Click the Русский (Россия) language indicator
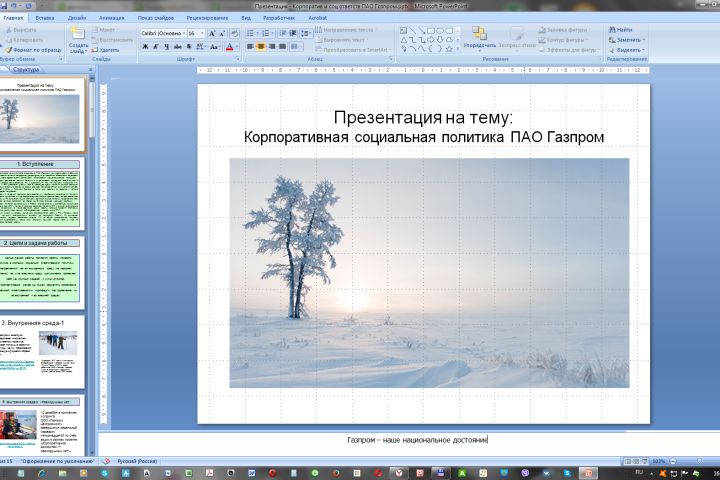 pos(137,461)
